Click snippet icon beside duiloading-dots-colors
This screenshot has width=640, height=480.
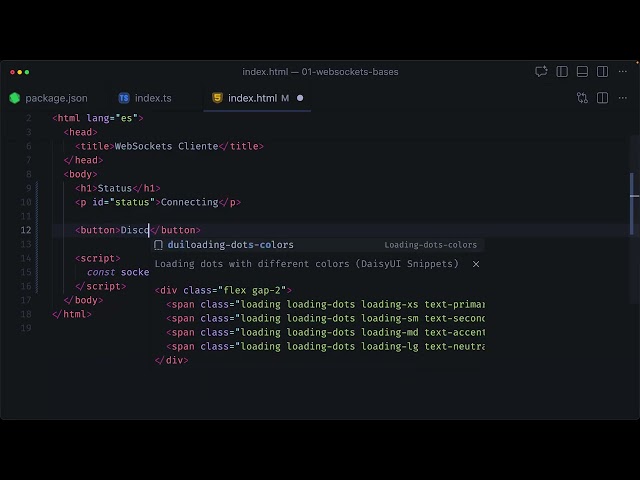[158, 245]
